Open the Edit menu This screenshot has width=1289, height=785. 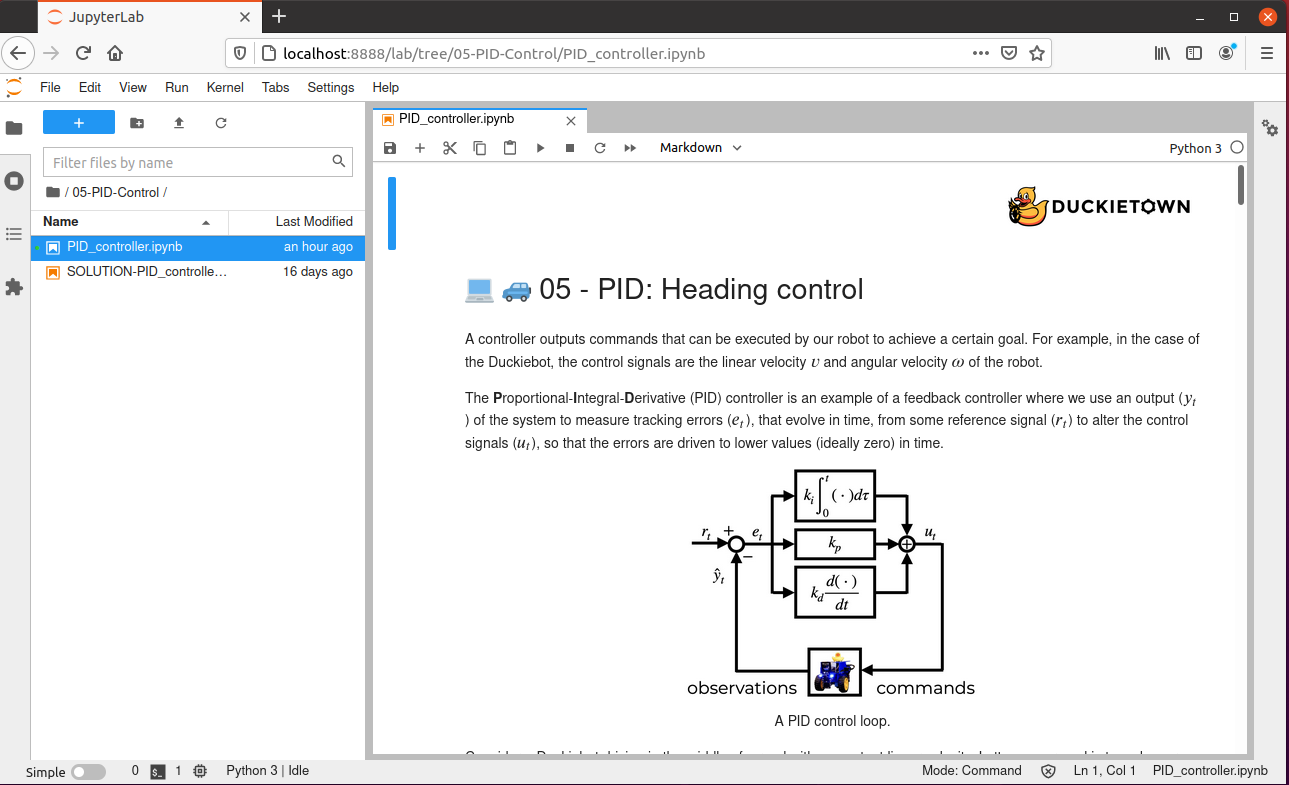pyautogui.click(x=90, y=87)
